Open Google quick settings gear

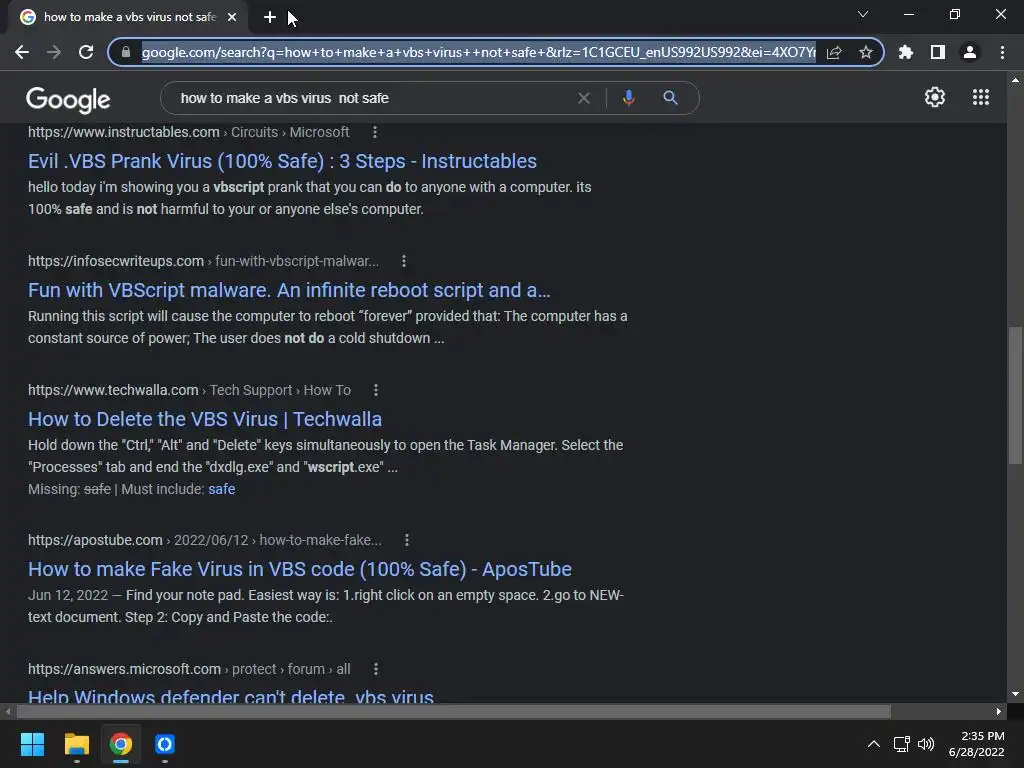click(935, 97)
